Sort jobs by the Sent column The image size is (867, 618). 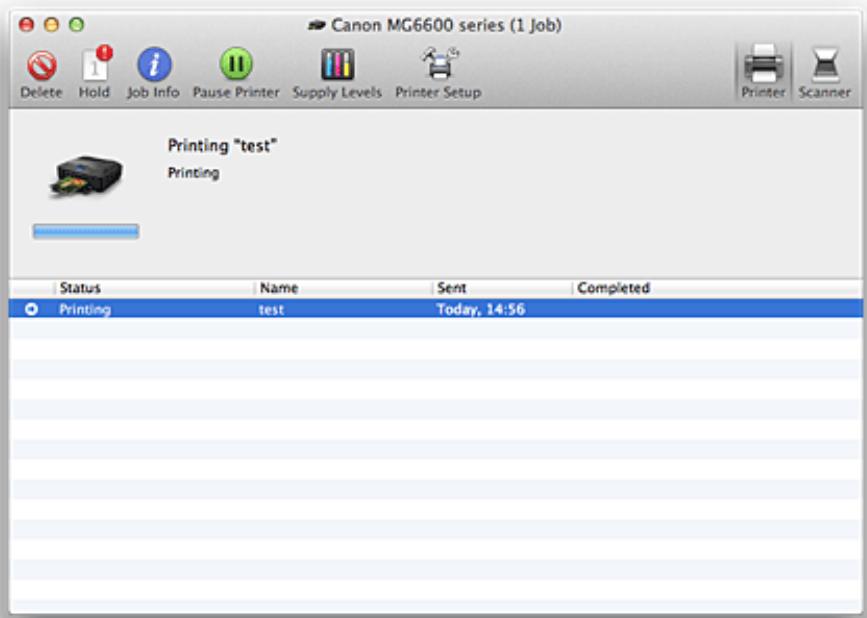click(x=502, y=288)
